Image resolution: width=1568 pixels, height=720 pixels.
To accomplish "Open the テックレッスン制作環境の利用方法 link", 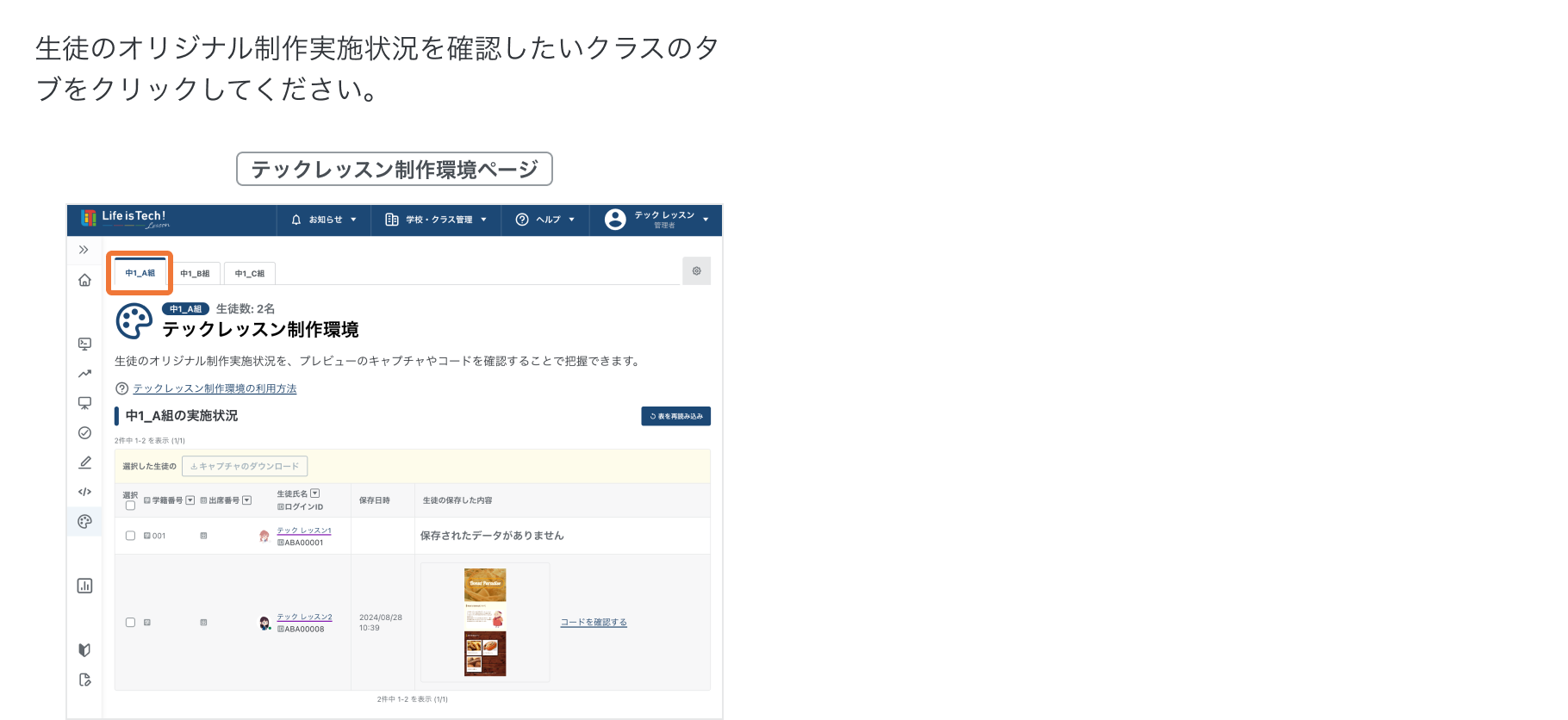I will click(215, 388).
